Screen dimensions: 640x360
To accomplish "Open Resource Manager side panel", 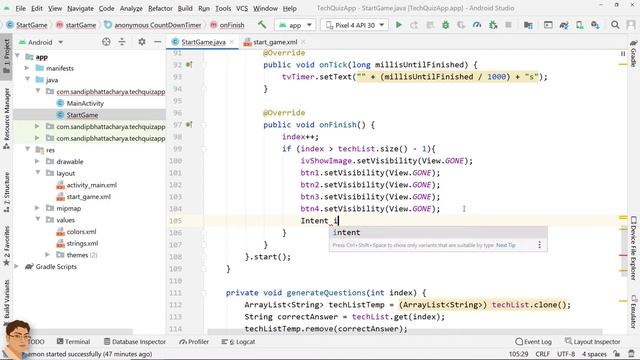I will (x=7, y=118).
